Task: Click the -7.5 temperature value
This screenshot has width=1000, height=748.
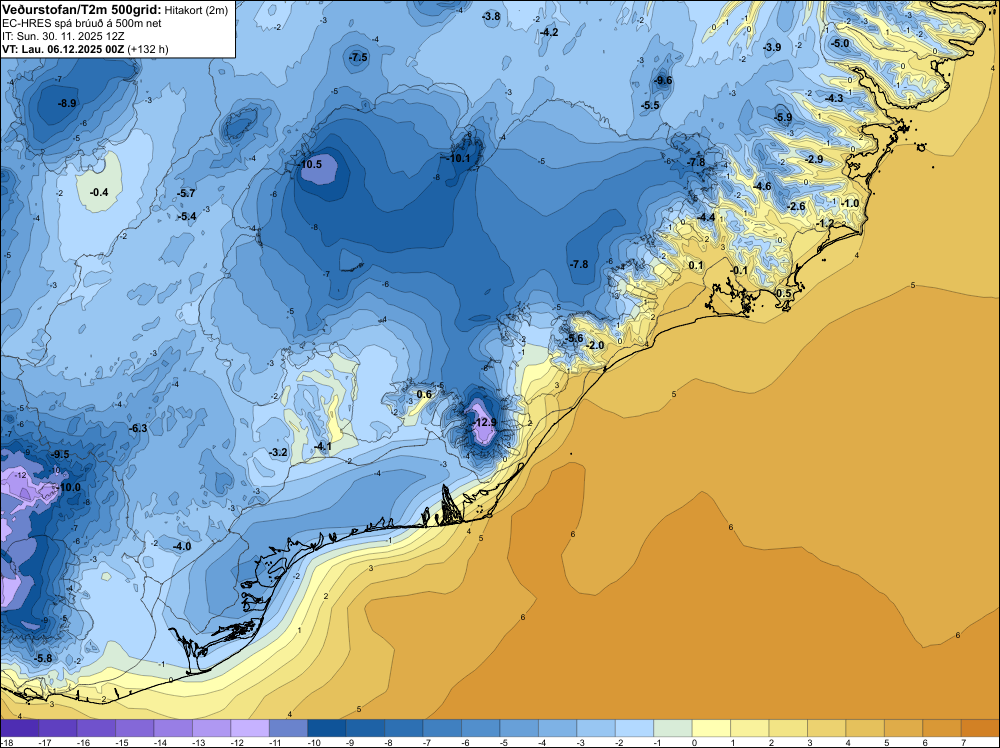Action: (358, 57)
